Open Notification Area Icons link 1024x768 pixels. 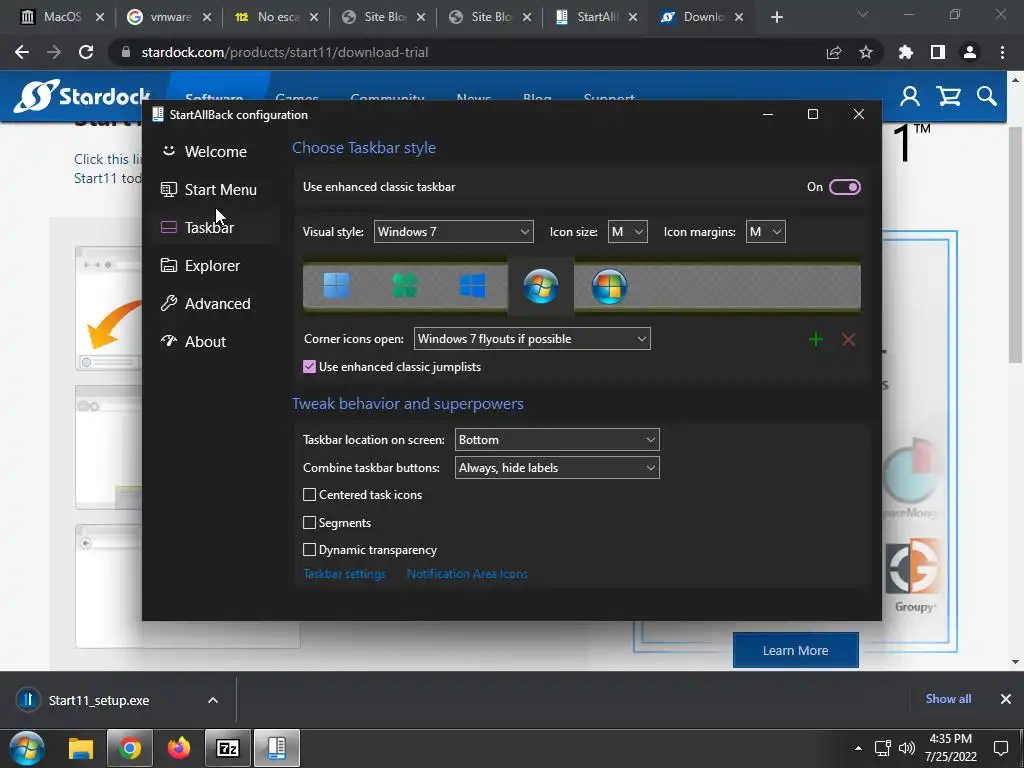point(467,574)
